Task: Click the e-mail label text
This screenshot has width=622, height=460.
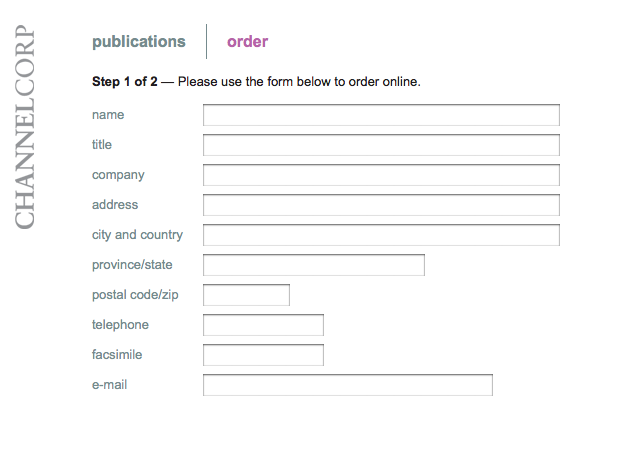Action: pyautogui.click(x=109, y=385)
